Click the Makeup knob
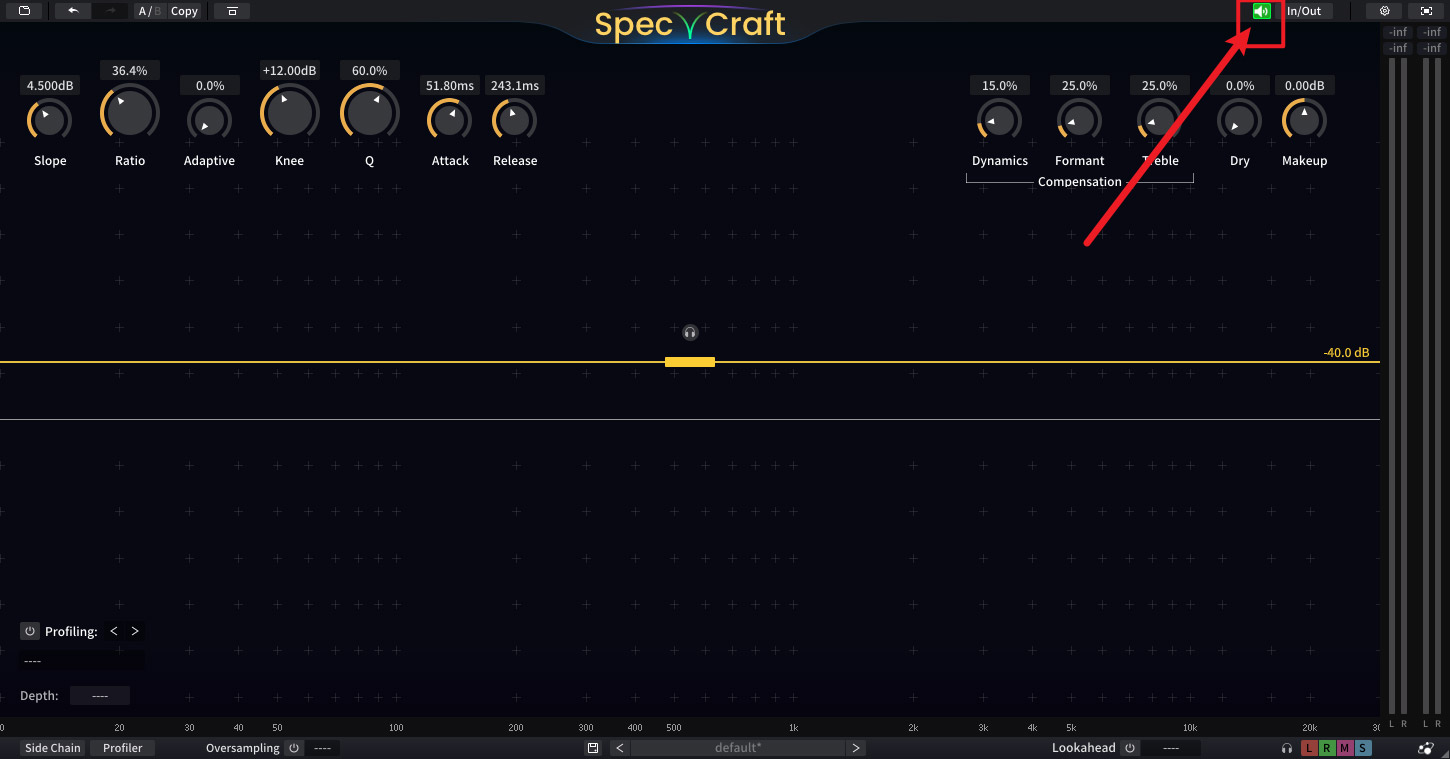The image size is (1450, 759). tap(1305, 121)
